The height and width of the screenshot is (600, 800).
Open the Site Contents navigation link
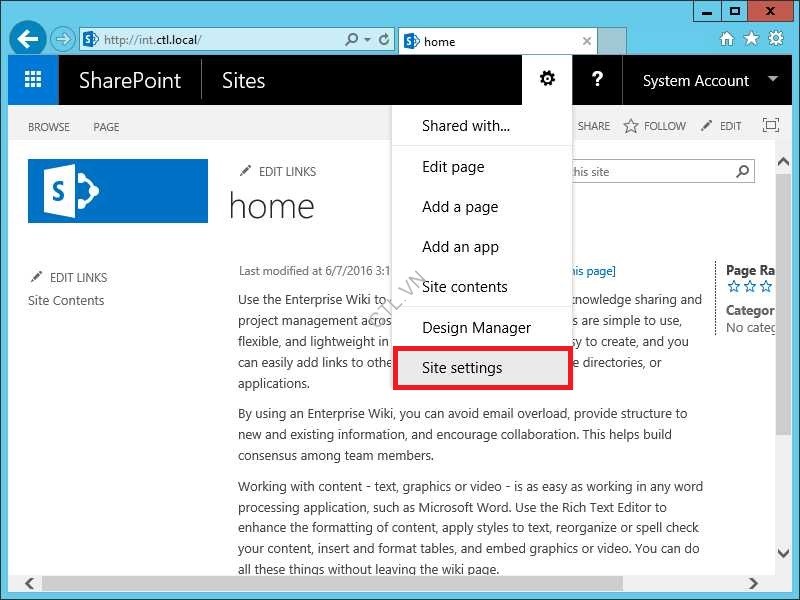[66, 300]
